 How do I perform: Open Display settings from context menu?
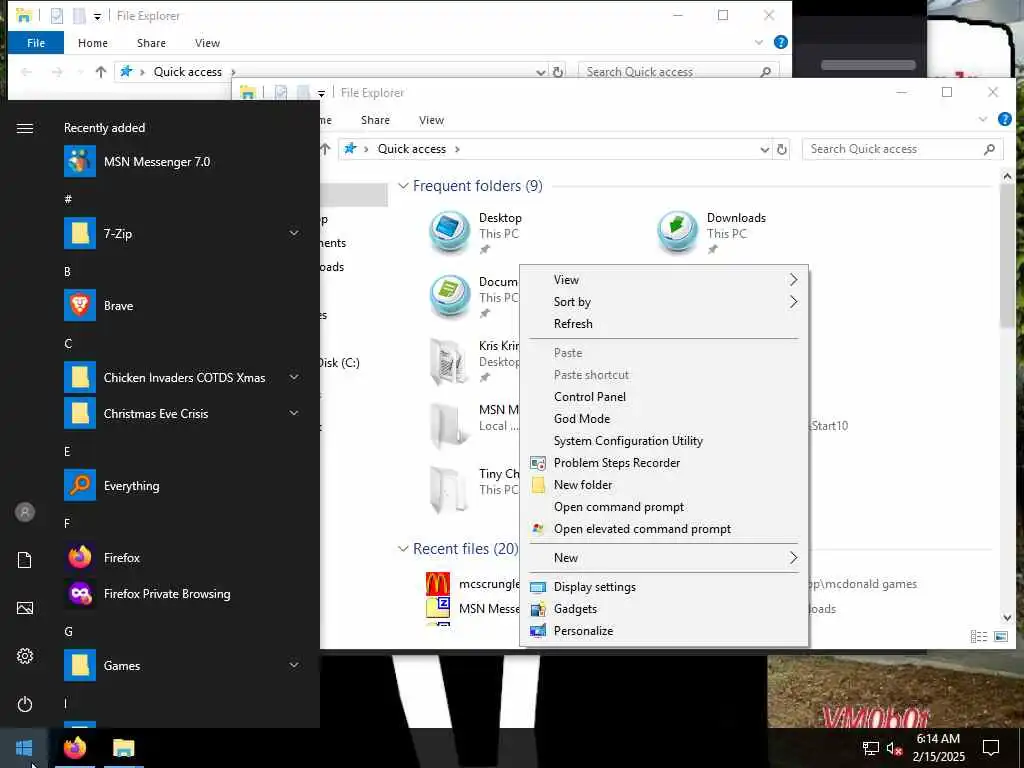pos(664,587)
